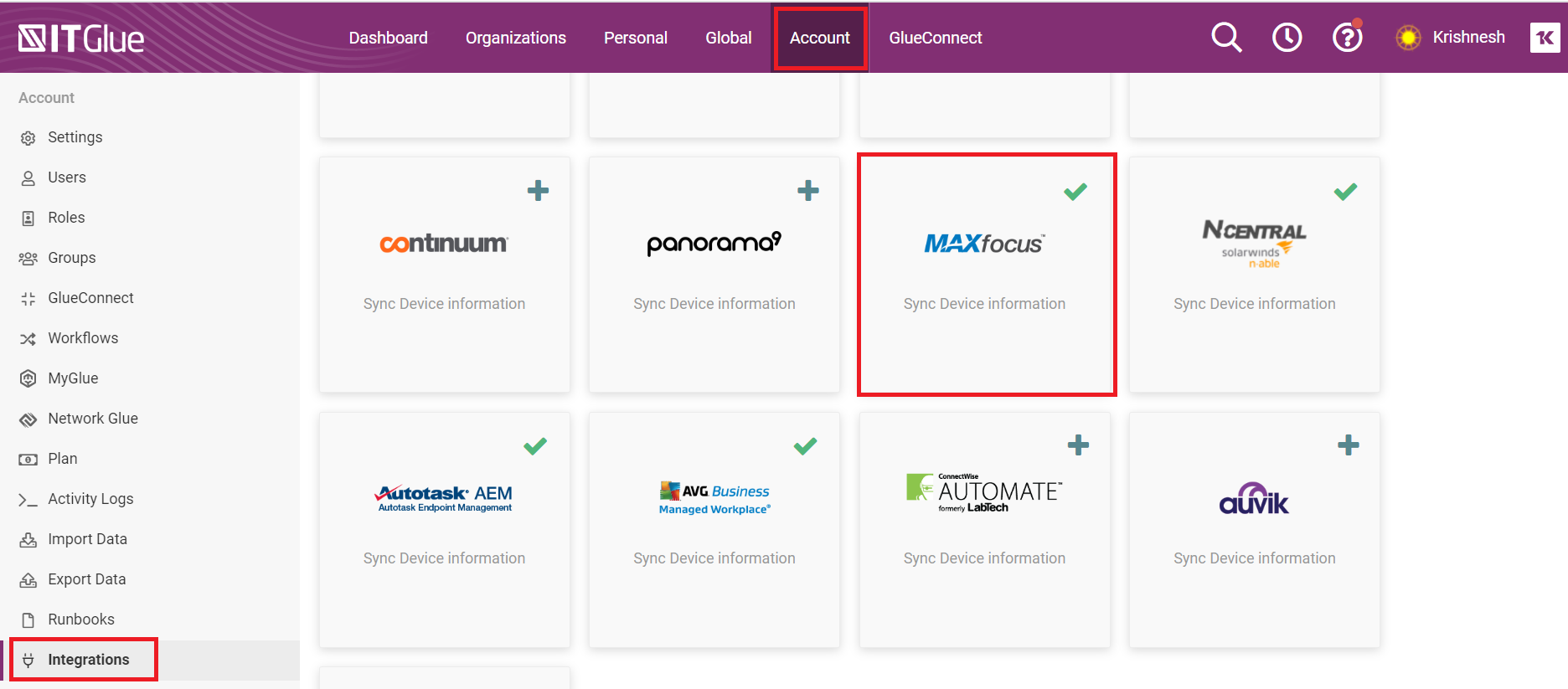Open the GlueConnect top tab
Screen dimensions: 1568x689
point(936,38)
